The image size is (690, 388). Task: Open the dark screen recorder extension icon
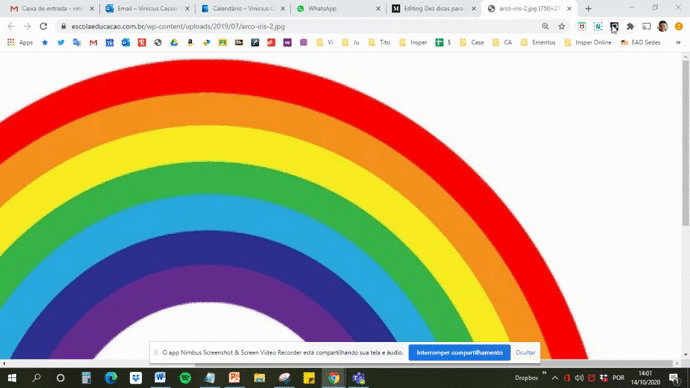pyautogui.click(x=614, y=26)
